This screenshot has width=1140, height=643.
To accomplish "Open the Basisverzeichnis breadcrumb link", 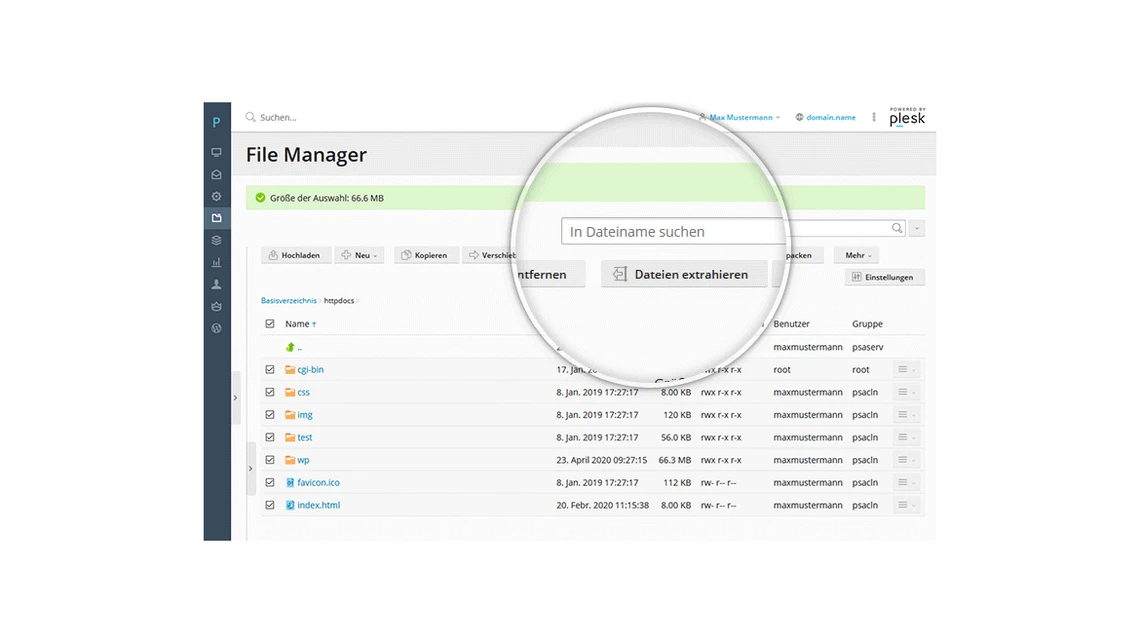I will tap(289, 300).
